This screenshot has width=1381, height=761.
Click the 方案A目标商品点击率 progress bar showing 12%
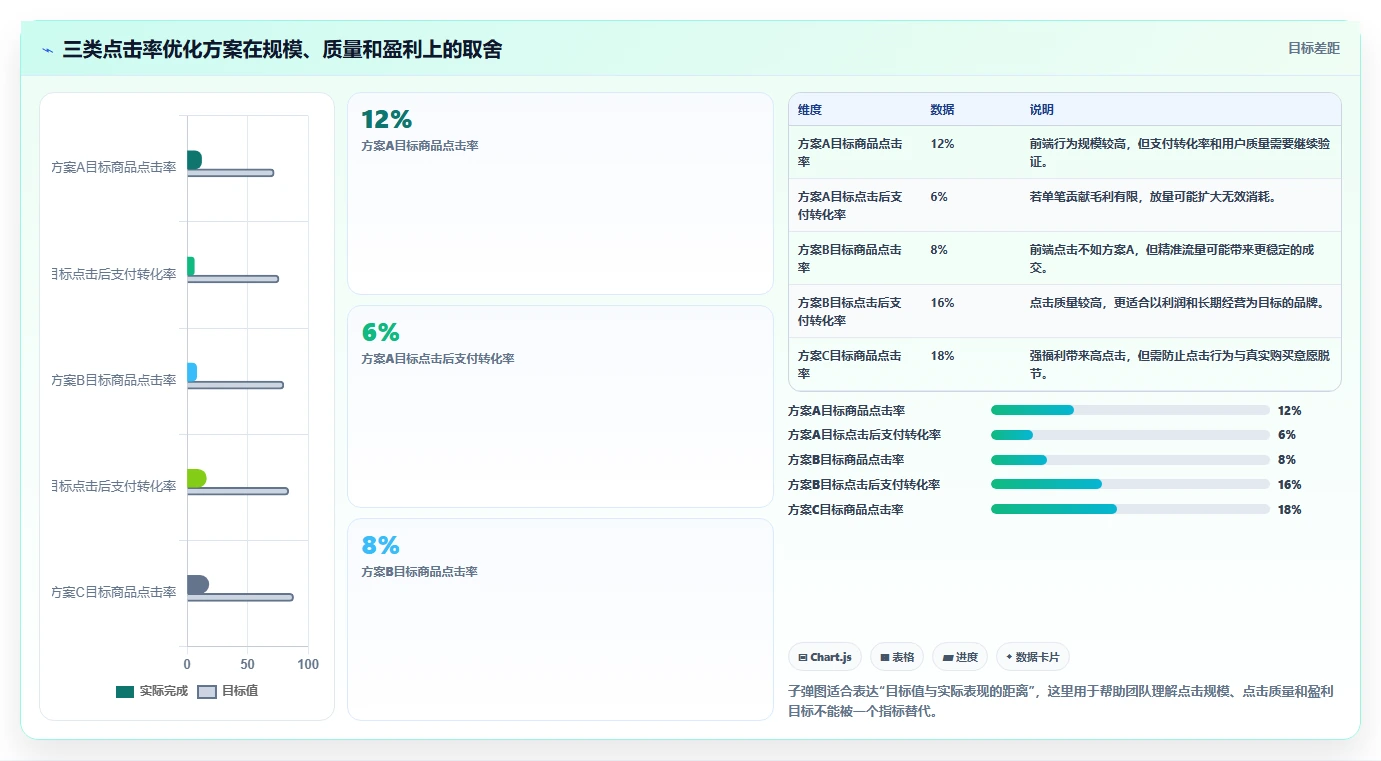(1130, 410)
